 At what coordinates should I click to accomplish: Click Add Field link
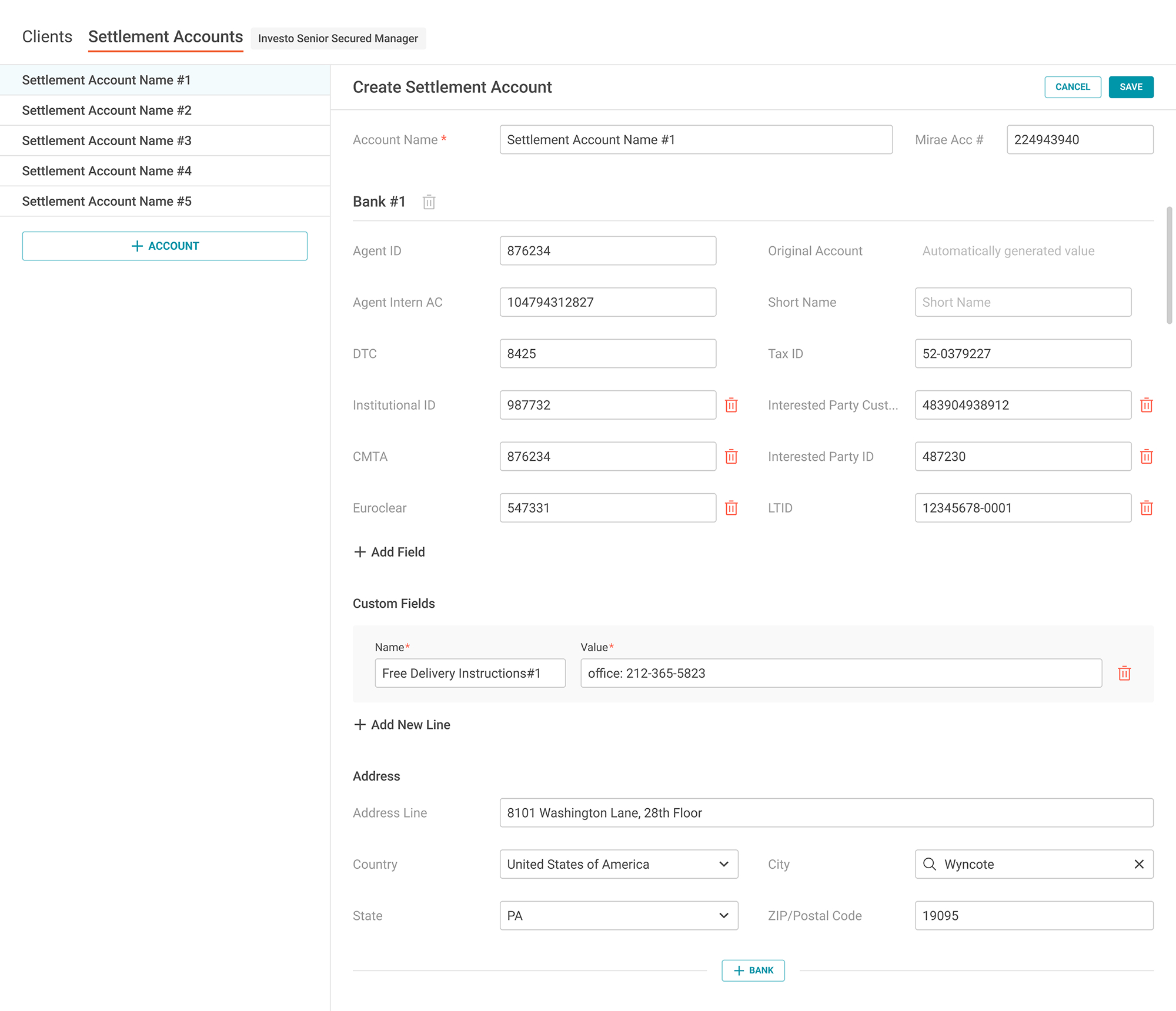(x=389, y=552)
